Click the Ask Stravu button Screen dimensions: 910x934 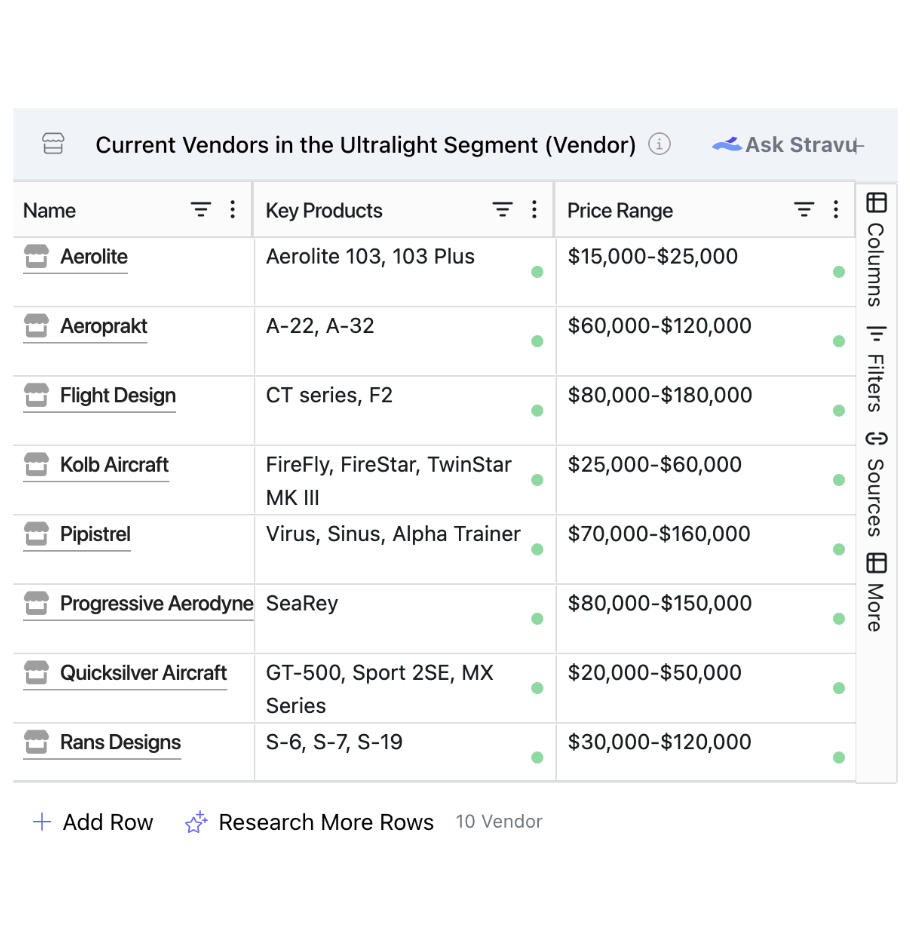785,145
